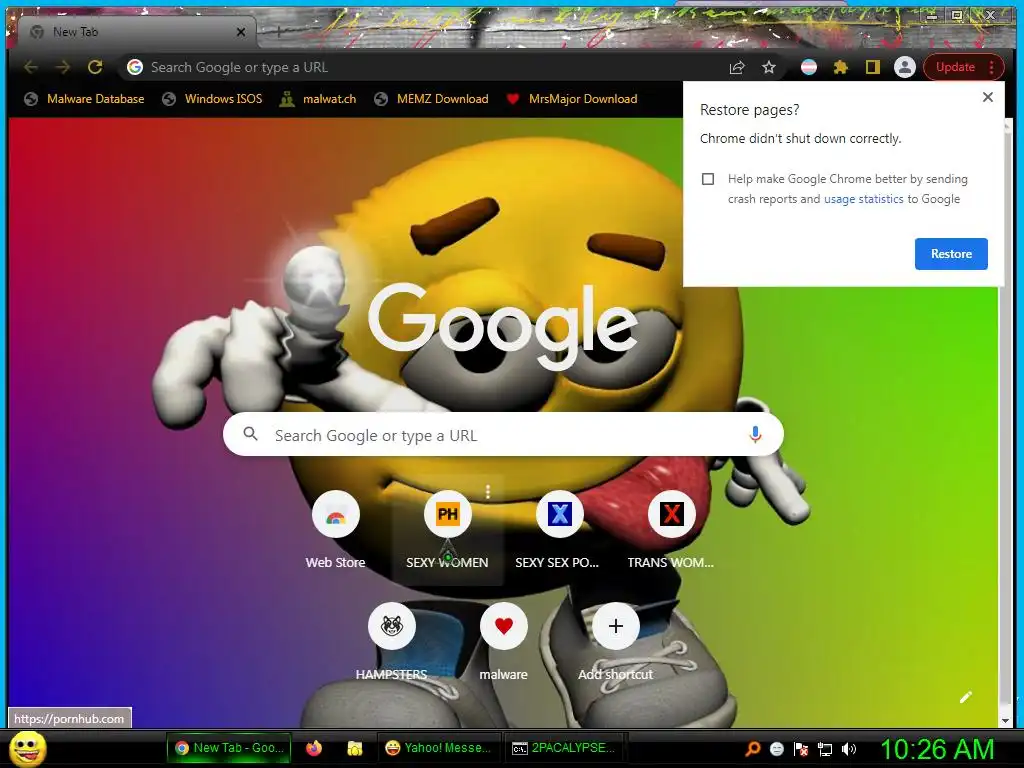
Task: Open the Windows ISOS bookmark
Action: 212,99
